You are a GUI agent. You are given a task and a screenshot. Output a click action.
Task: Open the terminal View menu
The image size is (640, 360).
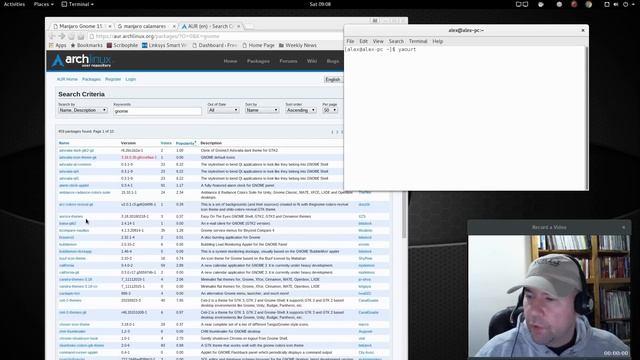tap(378, 41)
